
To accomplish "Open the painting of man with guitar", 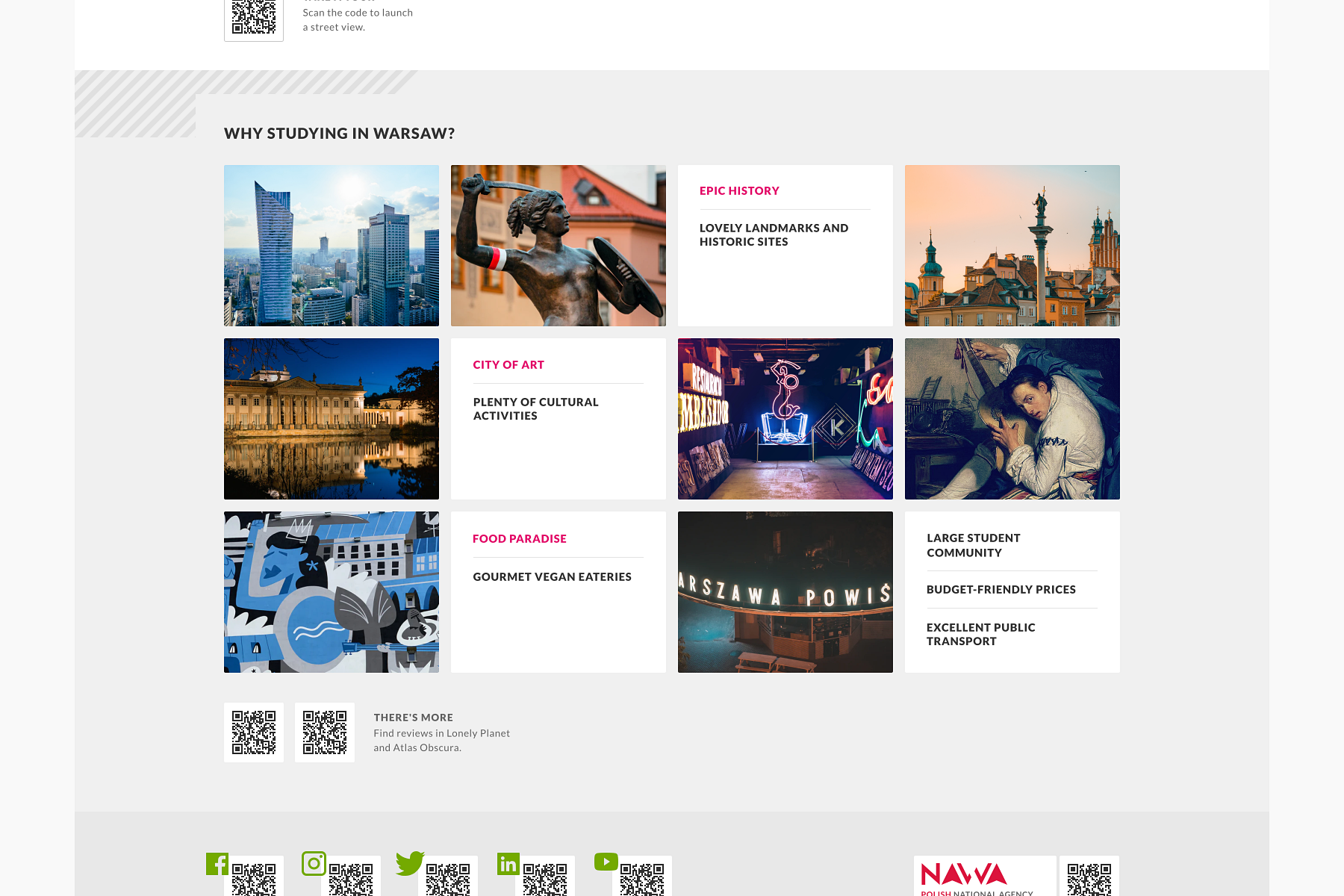I will pos(1012,419).
